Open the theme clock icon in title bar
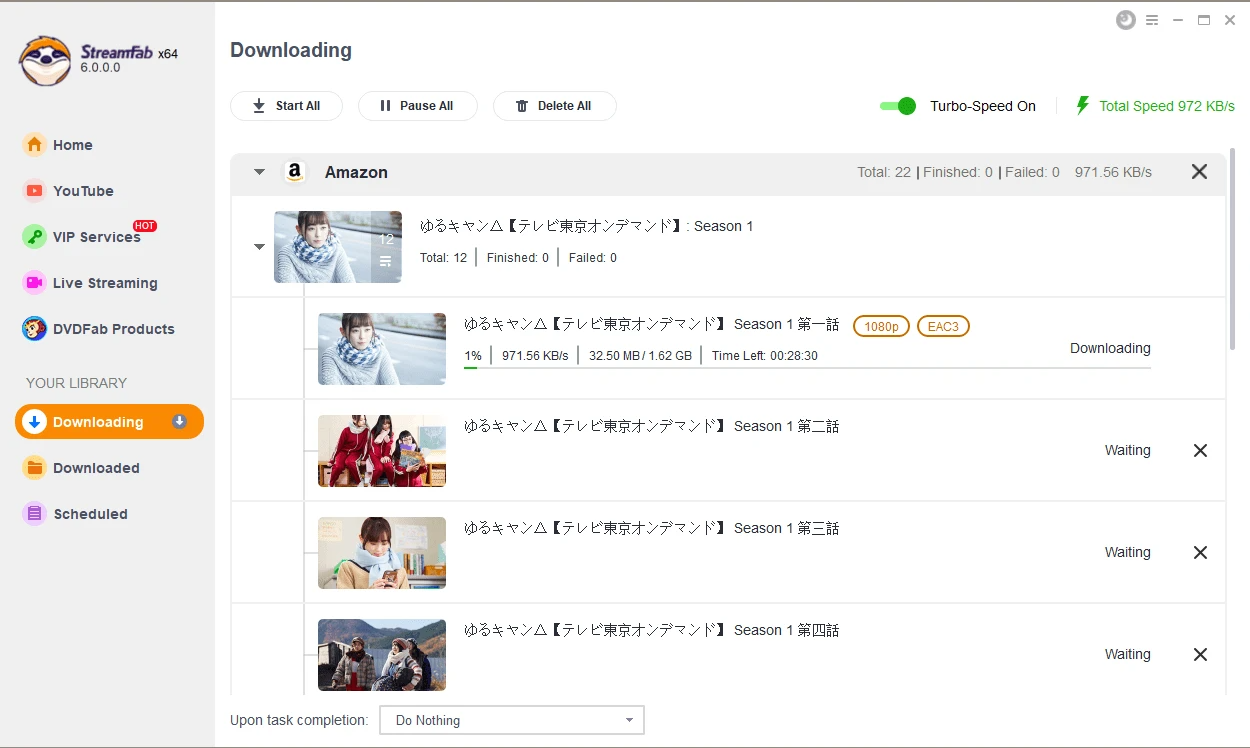This screenshot has height=748, width=1250. click(1126, 20)
